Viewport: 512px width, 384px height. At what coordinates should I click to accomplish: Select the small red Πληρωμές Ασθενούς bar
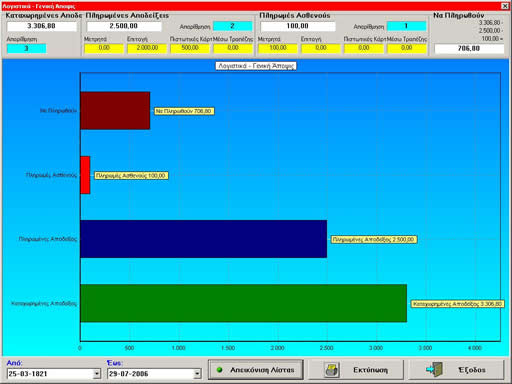85,175
